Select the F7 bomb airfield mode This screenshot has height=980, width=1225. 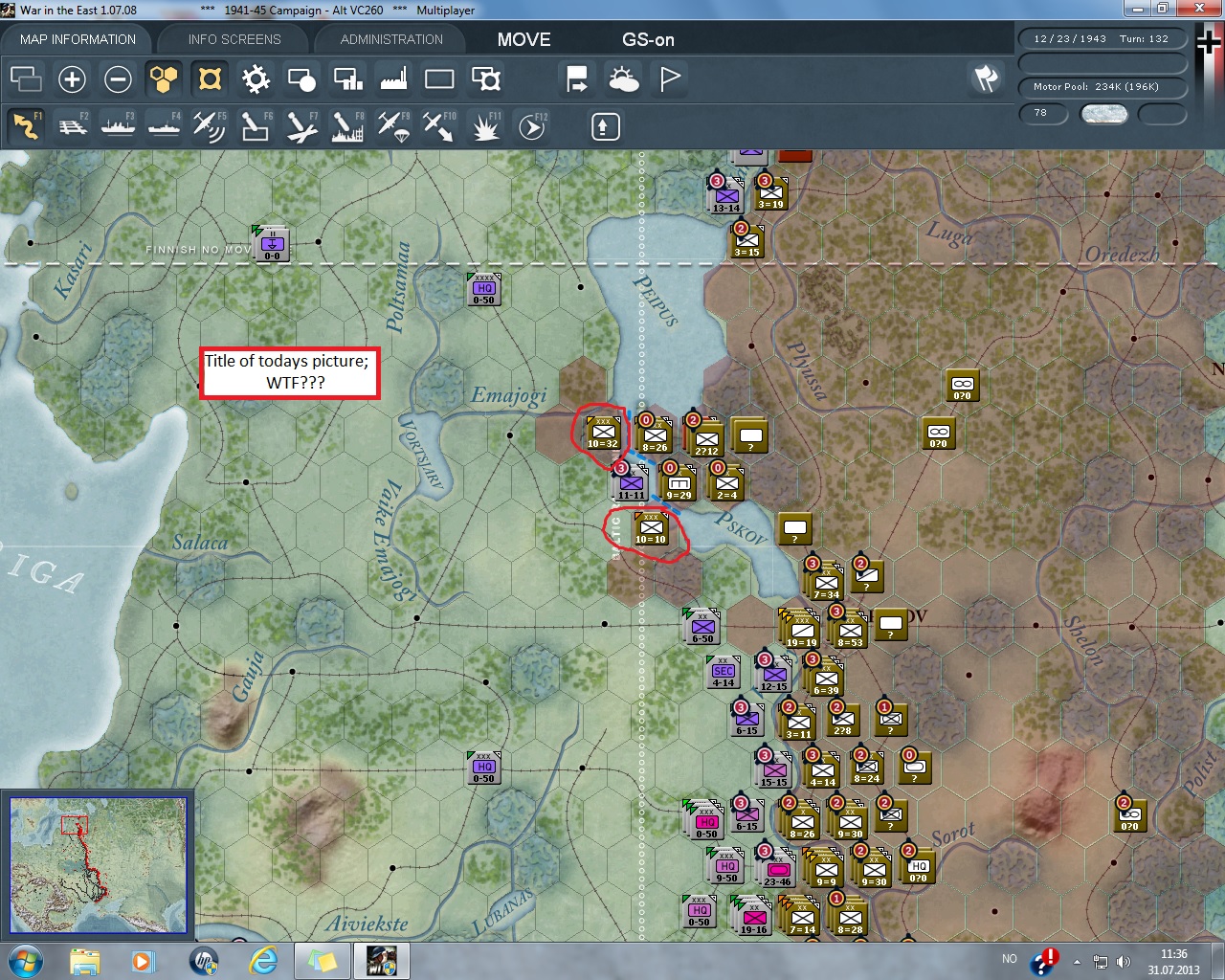click(301, 126)
